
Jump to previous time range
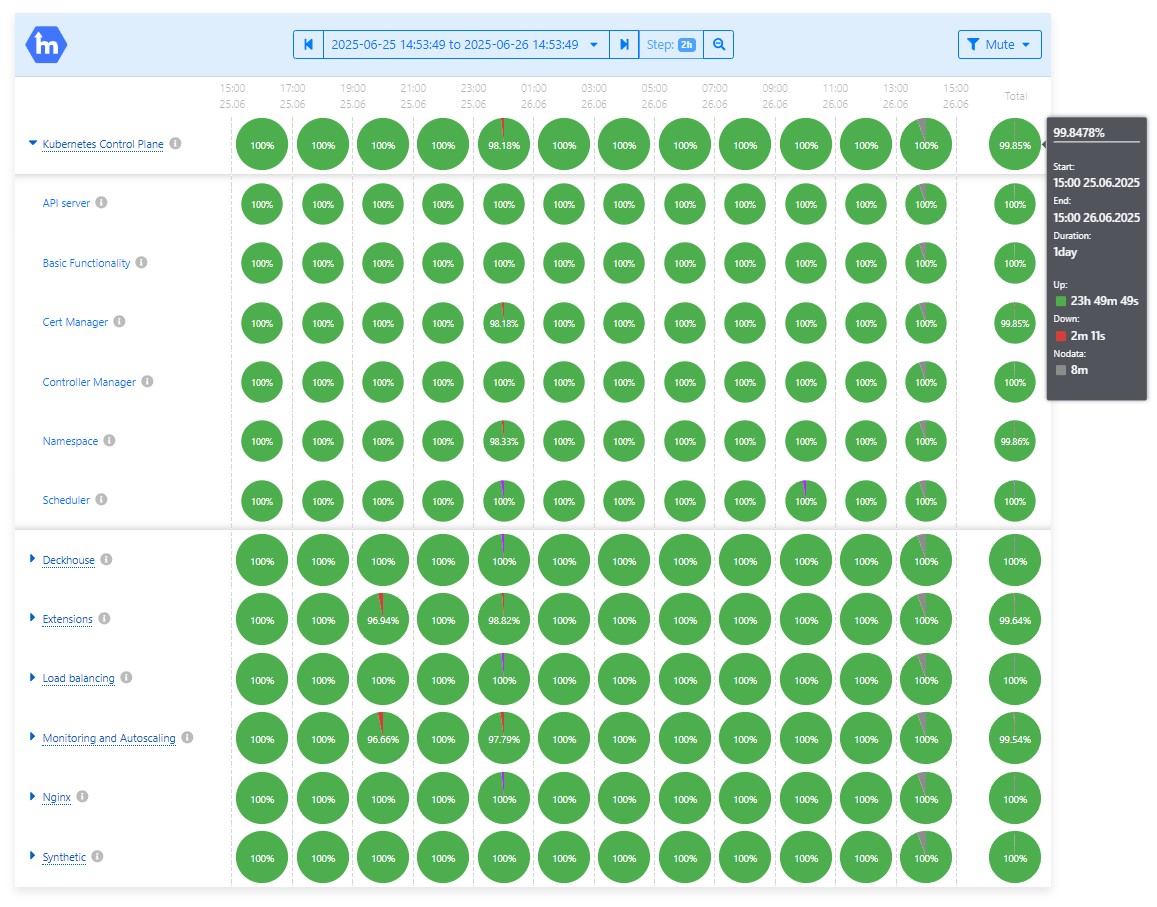(x=308, y=44)
